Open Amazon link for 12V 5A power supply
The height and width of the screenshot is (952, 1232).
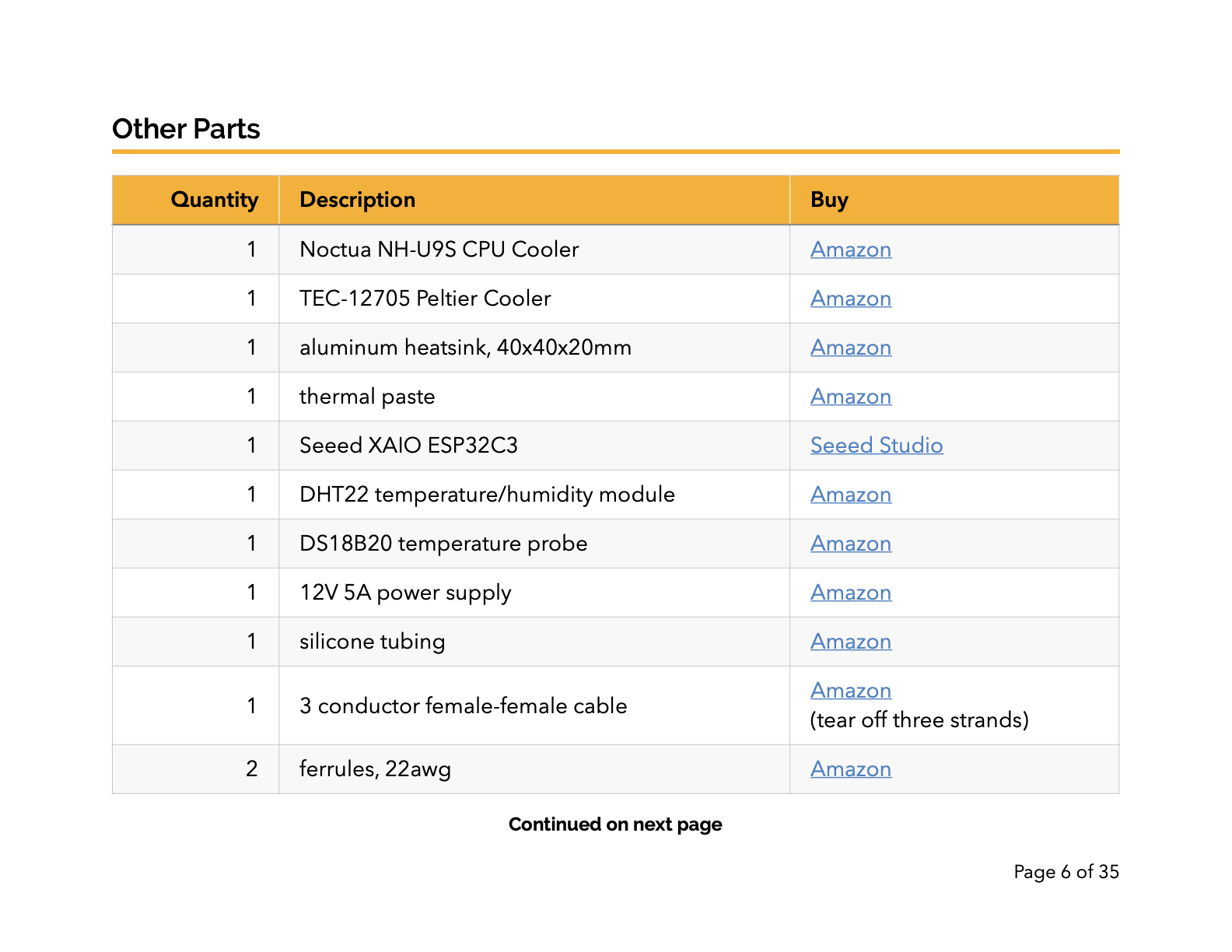point(851,593)
